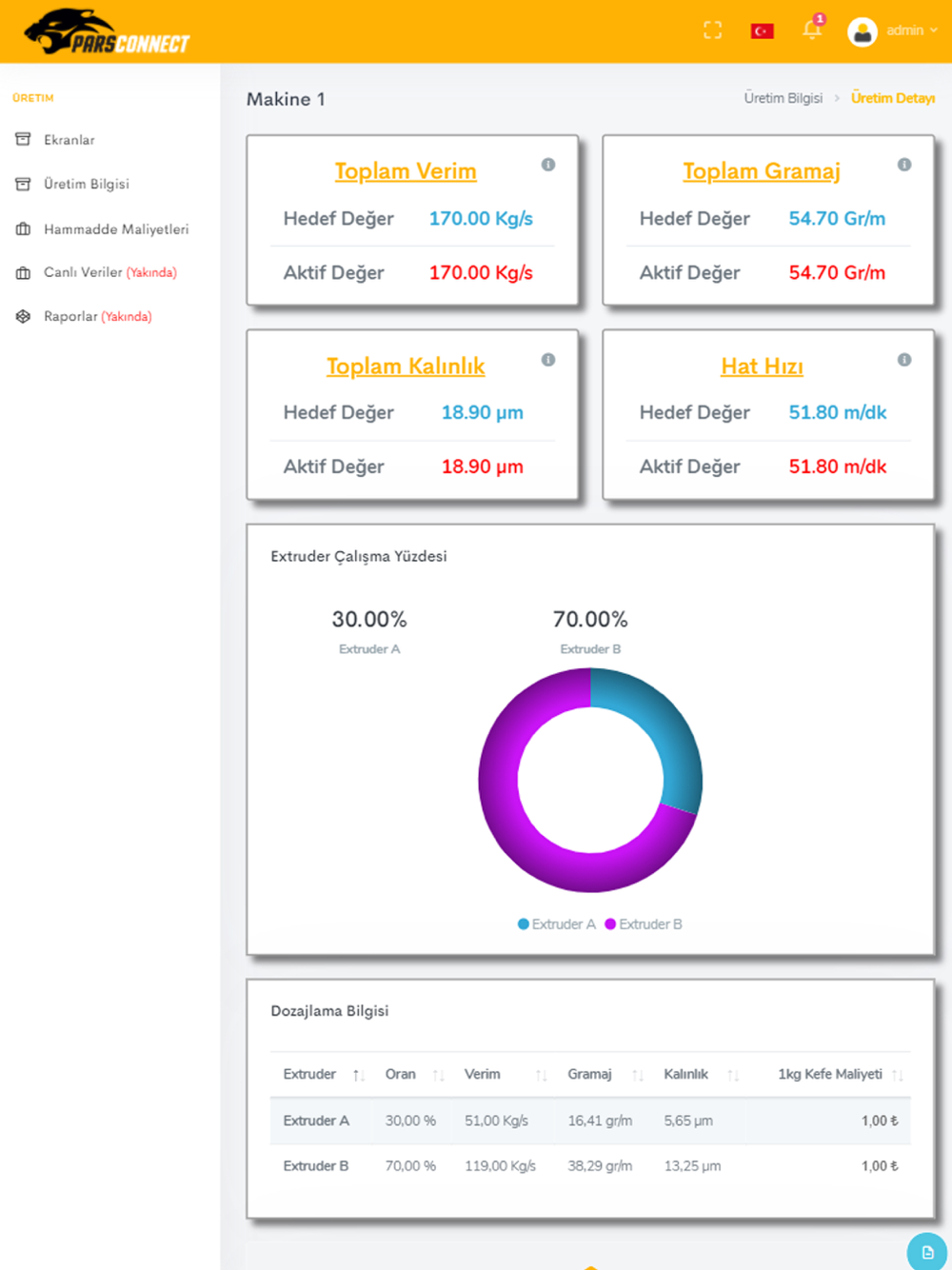Image resolution: width=952 pixels, height=1270 pixels.
Task: Click the info icon on Toplam Gramaj card
Action: 904,165
